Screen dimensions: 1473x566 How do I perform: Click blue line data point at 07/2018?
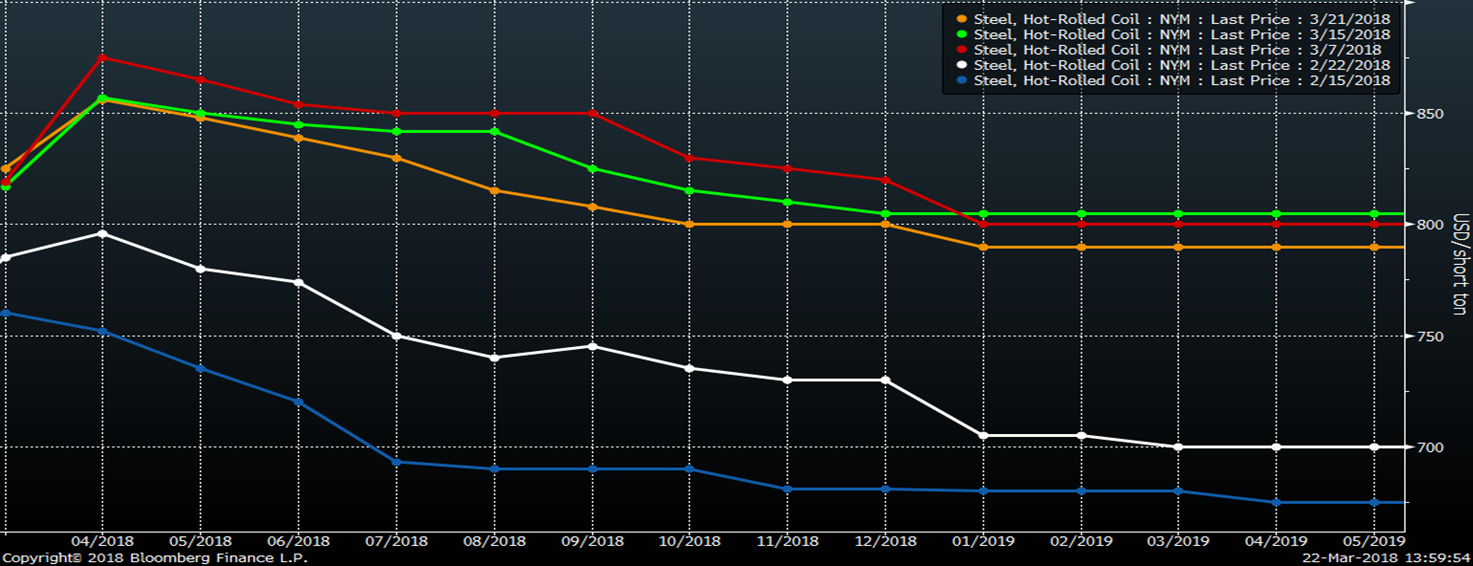click(x=397, y=462)
